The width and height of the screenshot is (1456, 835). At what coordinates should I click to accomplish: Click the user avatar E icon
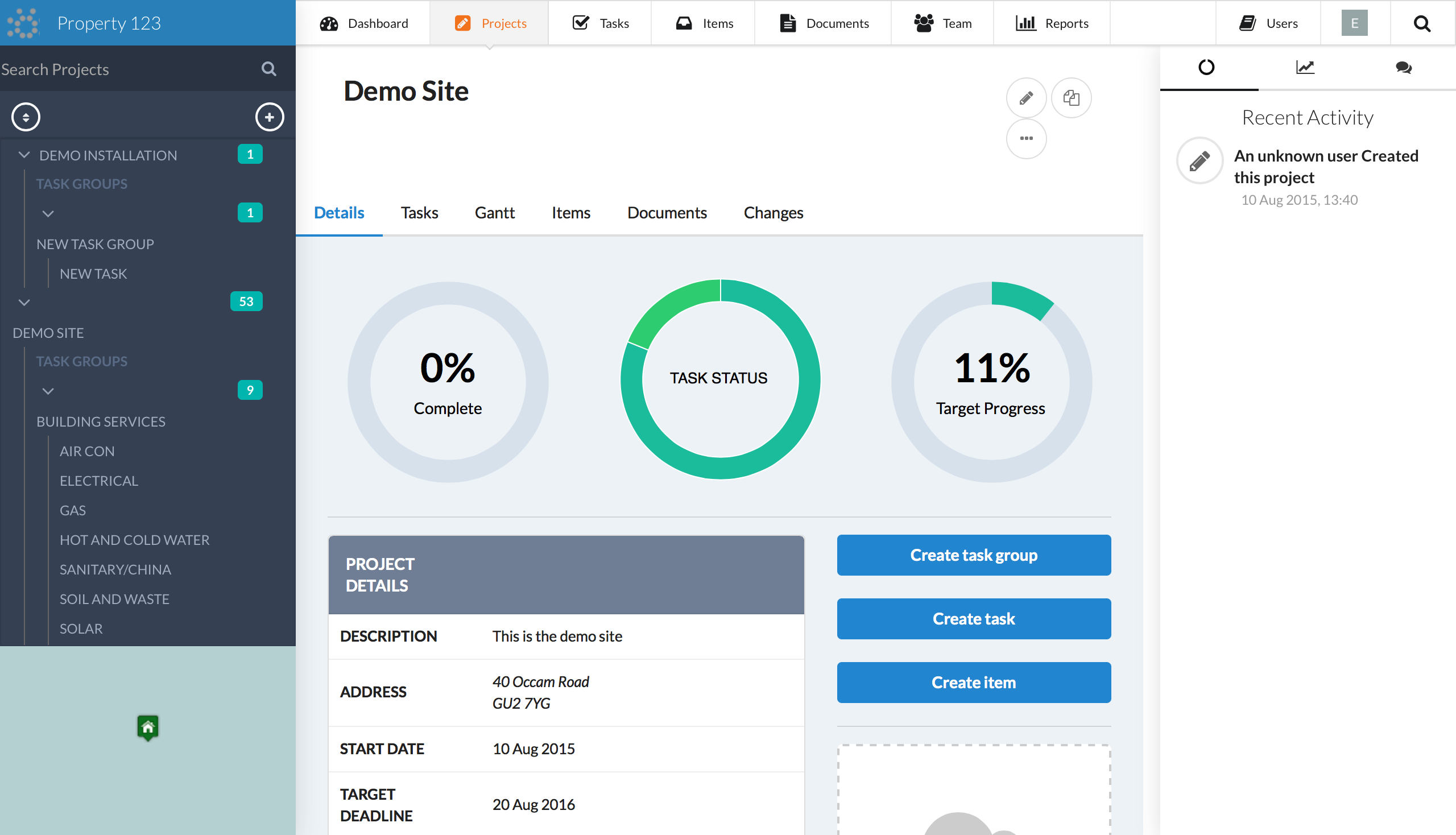tap(1355, 23)
